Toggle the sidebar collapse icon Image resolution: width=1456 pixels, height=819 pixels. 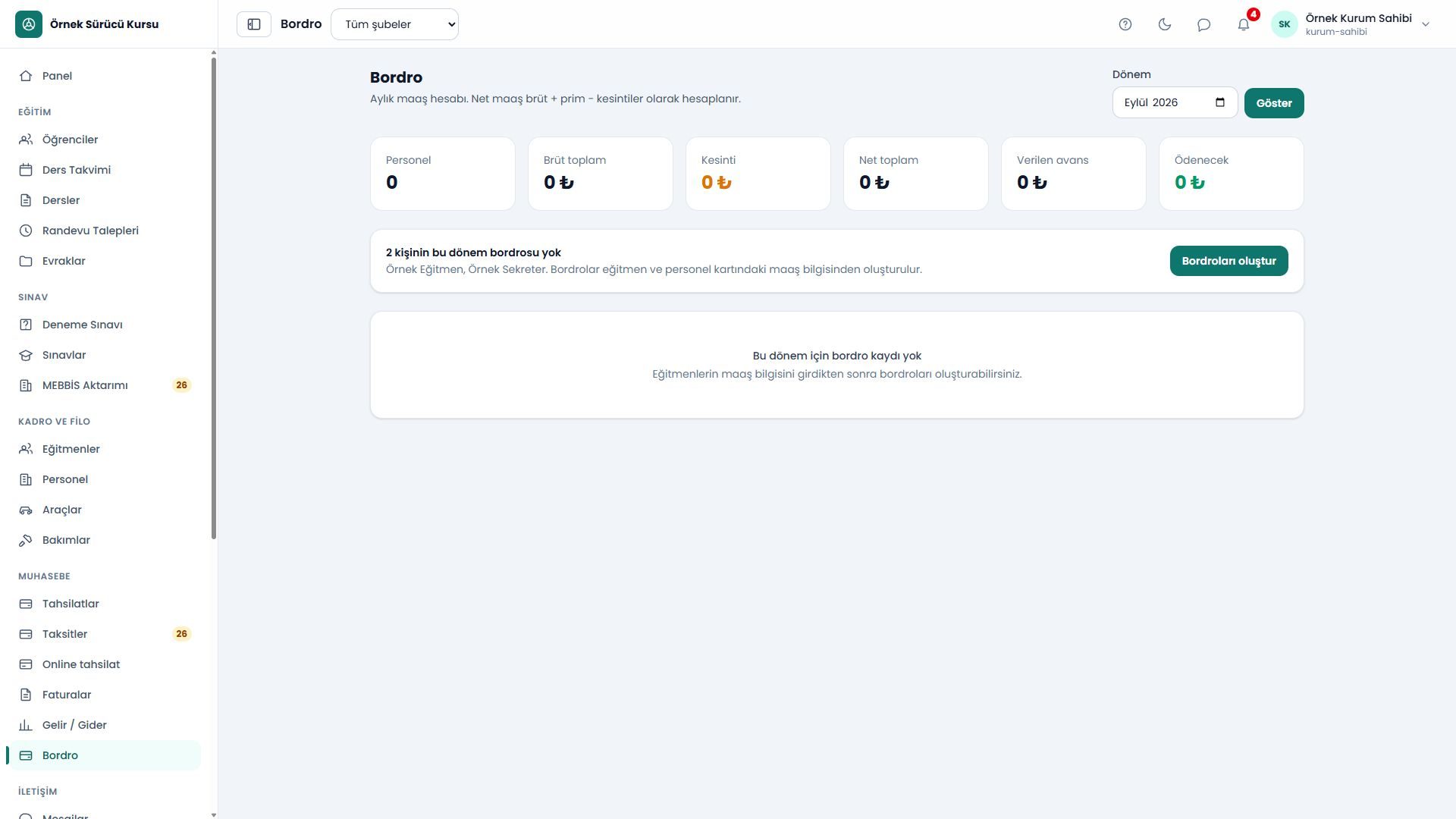pyautogui.click(x=254, y=24)
